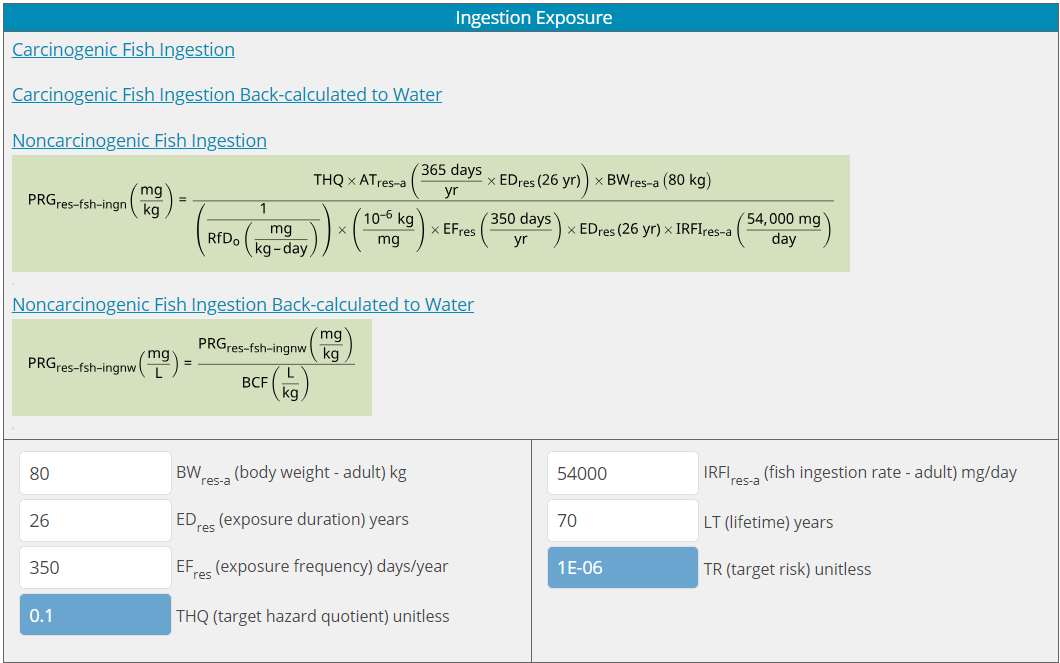Focus the exposure frequency field showing 350
Screen dimensions: 1060x663
point(95,567)
